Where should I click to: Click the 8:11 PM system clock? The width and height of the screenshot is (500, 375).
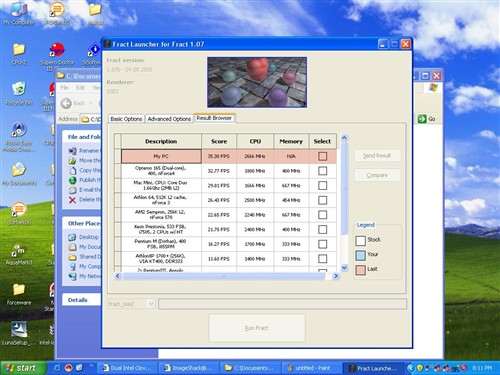click(482, 368)
